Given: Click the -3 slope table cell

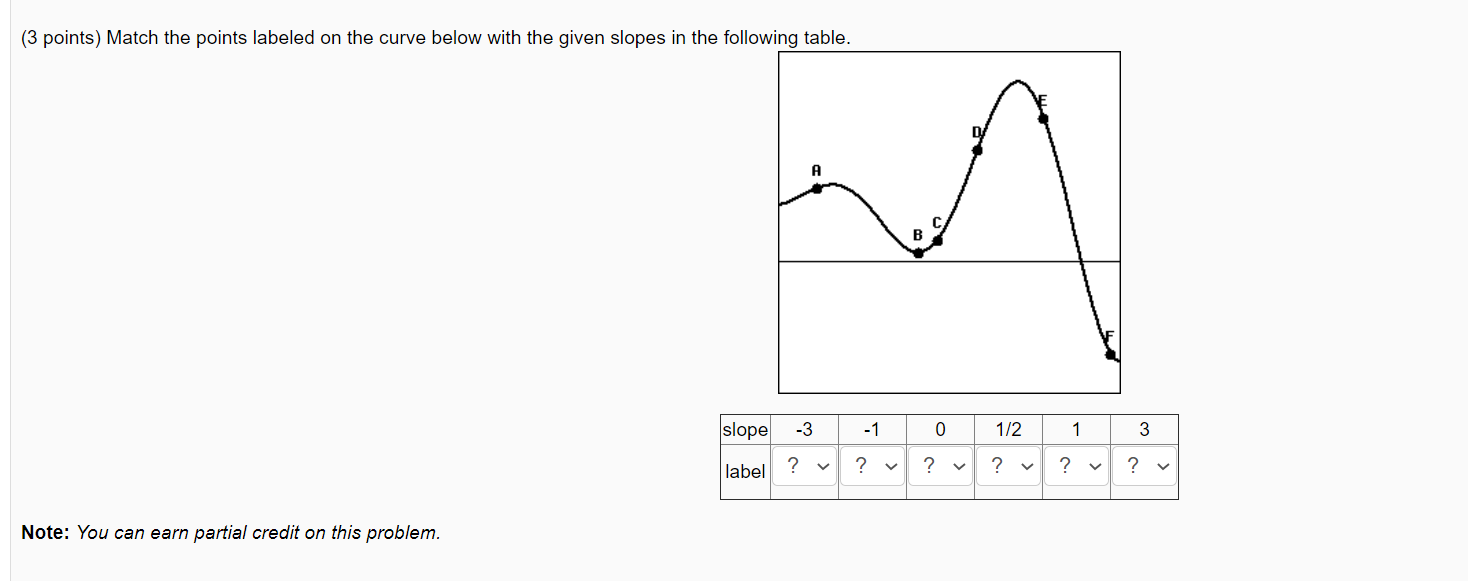Looking at the screenshot, I should pyautogui.click(x=803, y=429).
